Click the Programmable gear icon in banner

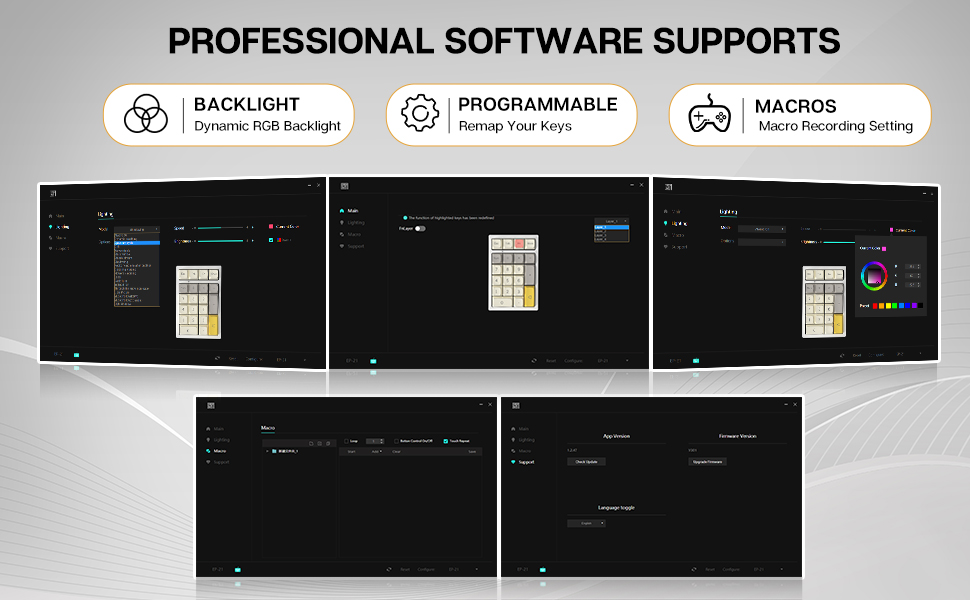pos(419,113)
